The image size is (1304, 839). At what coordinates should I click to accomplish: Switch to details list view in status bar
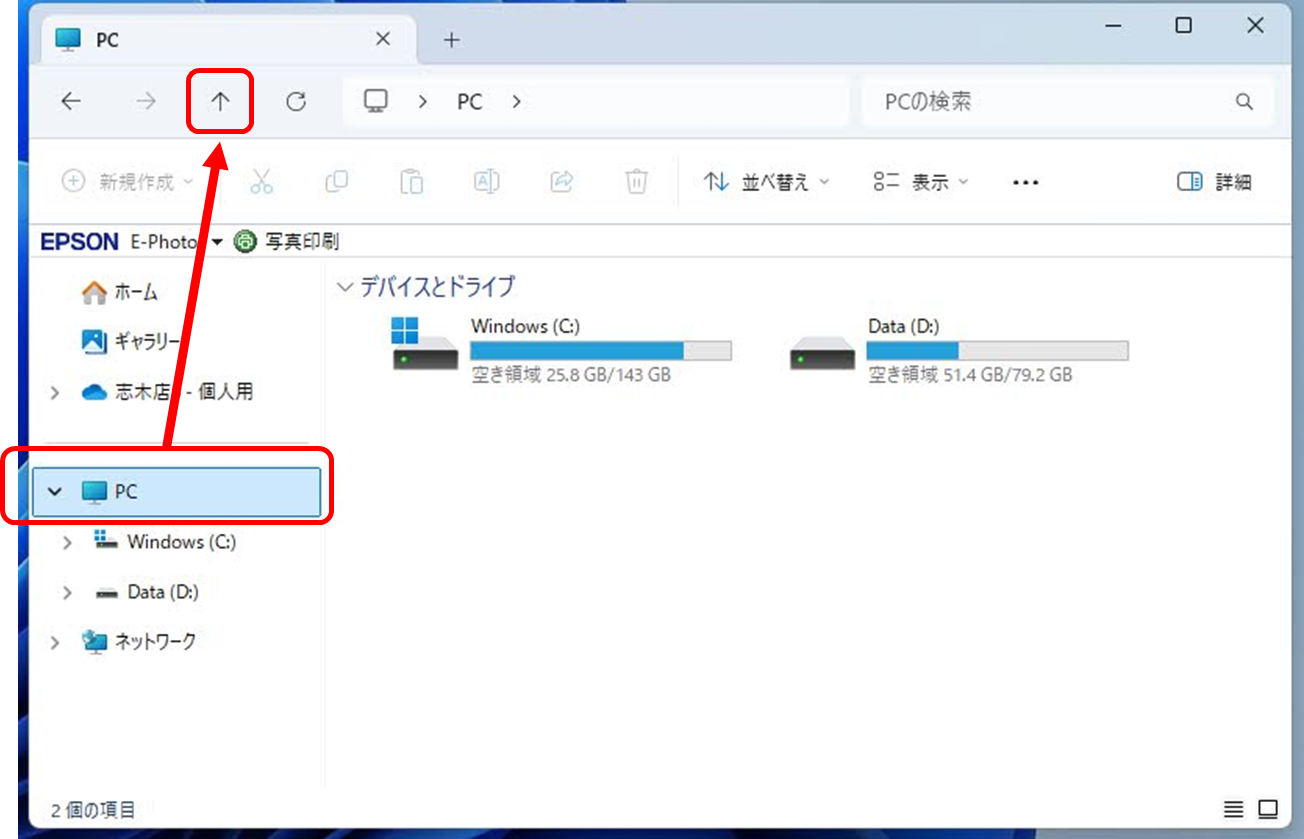click(x=1234, y=808)
